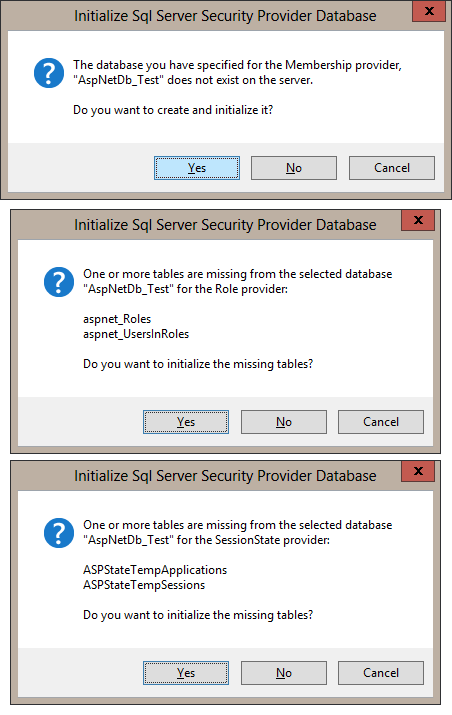Click Yes in the Membership provider dialog
The image size is (452, 715).
click(197, 168)
